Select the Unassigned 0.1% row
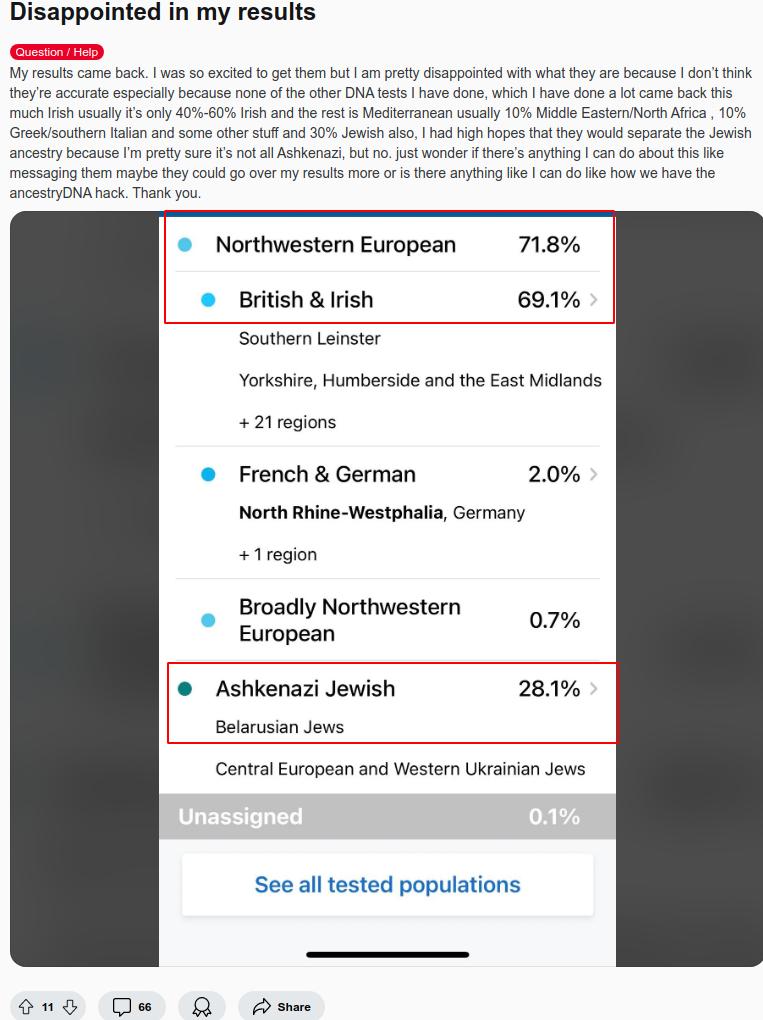 (x=387, y=817)
